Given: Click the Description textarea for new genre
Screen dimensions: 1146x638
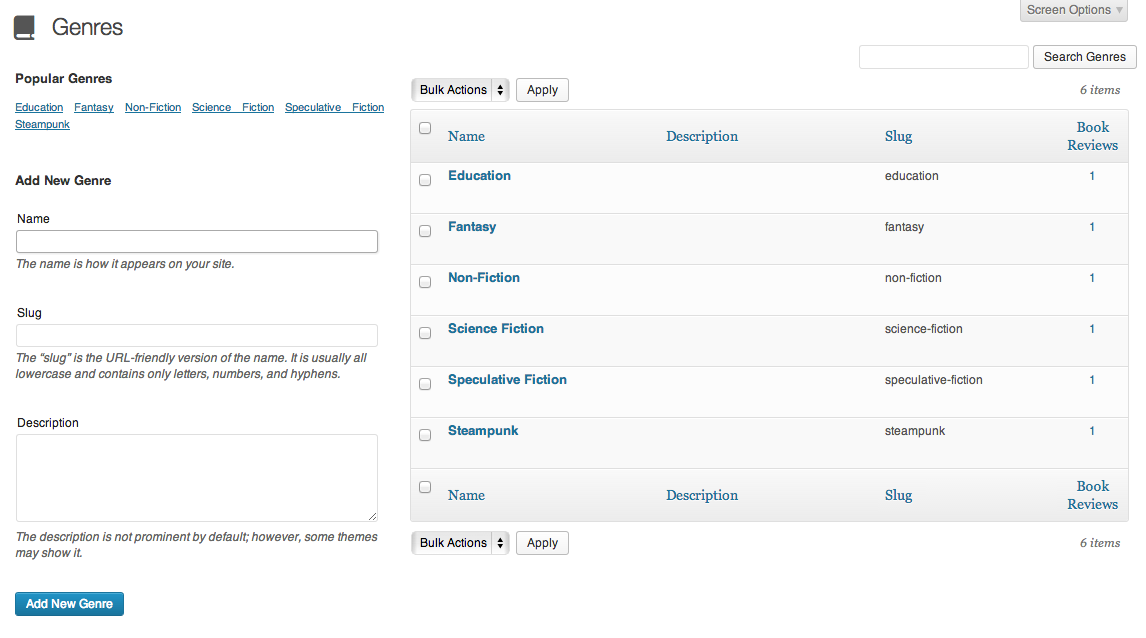Looking at the screenshot, I should [197, 478].
